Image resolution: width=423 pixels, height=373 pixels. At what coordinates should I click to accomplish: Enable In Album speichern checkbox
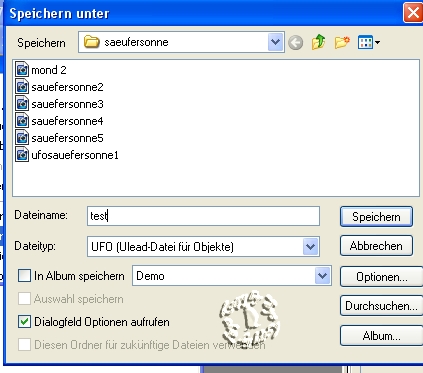coord(24,276)
